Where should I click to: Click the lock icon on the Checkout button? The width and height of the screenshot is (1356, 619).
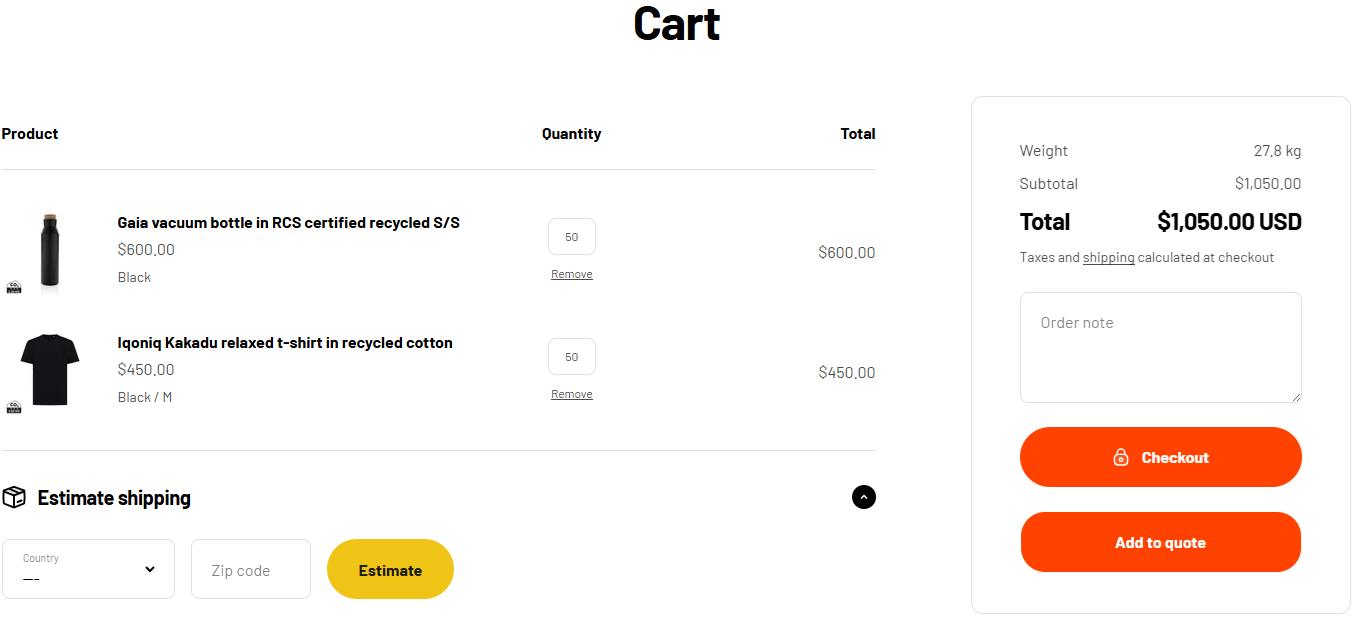coord(1121,457)
